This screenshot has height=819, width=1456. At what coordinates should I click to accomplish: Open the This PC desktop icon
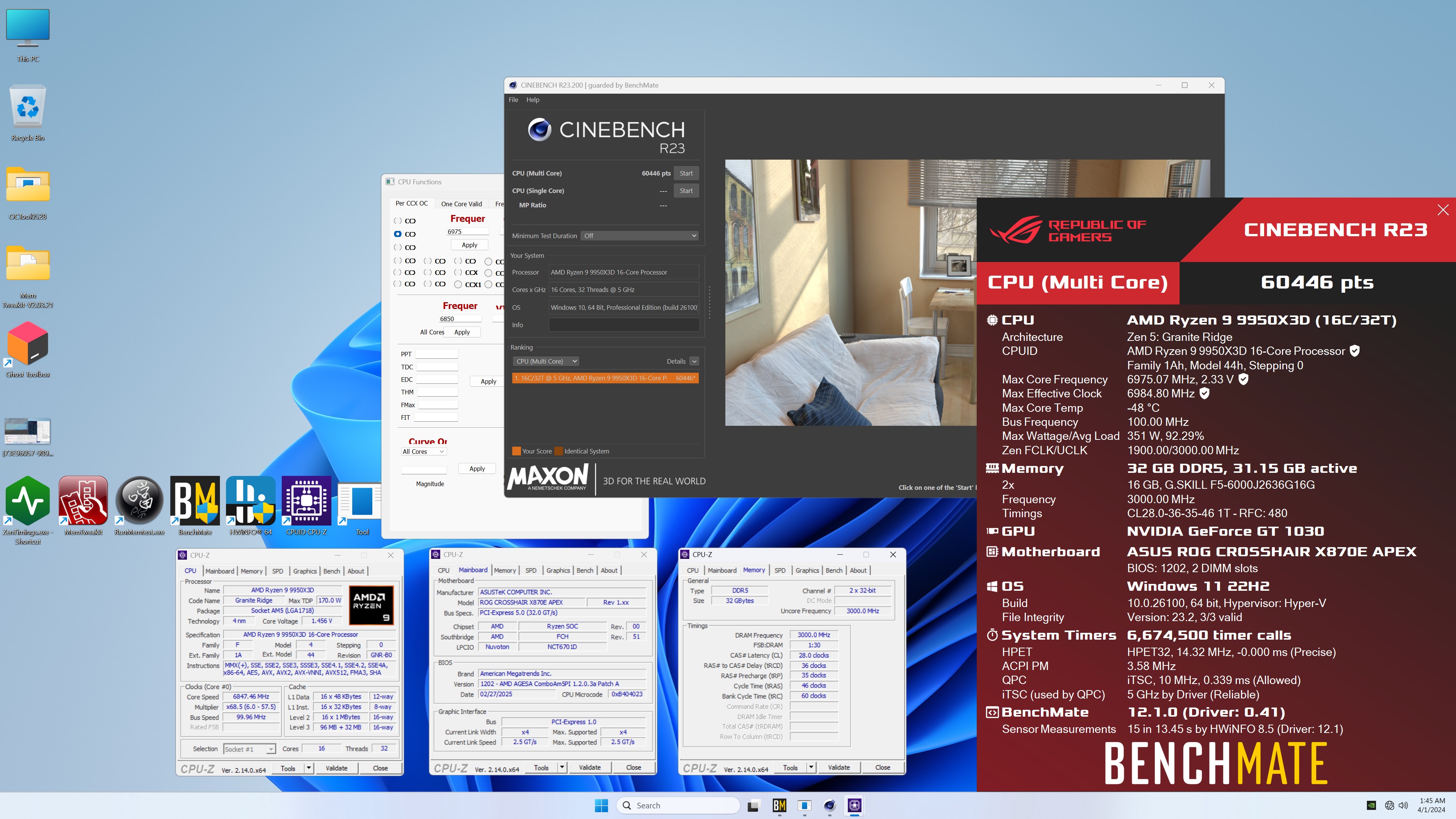tap(28, 35)
